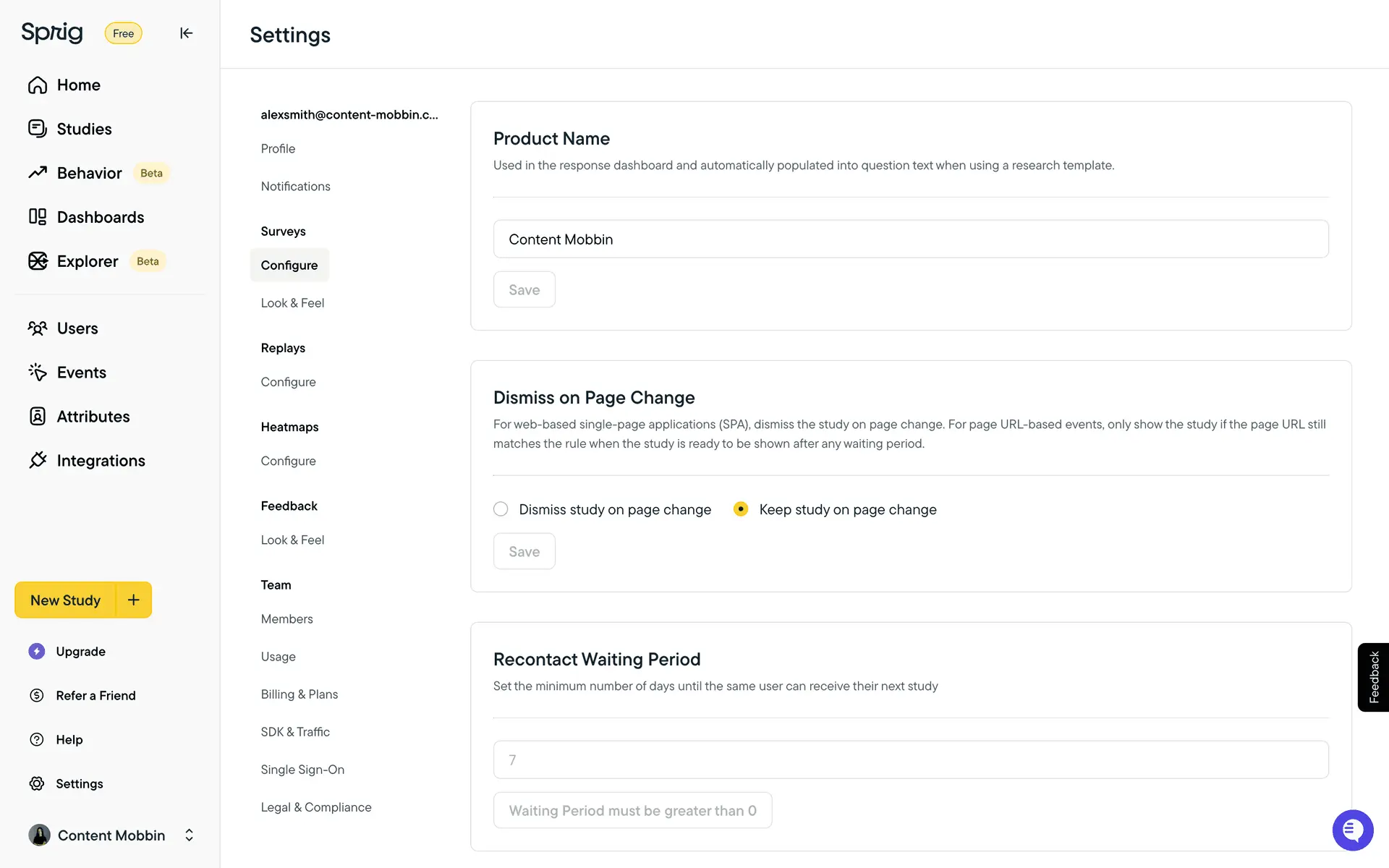Image resolution: width=1389 pixels, height=868 pixels.
Task: Click the Behavior trend arrow icon
Action: [x=38, y=173]
